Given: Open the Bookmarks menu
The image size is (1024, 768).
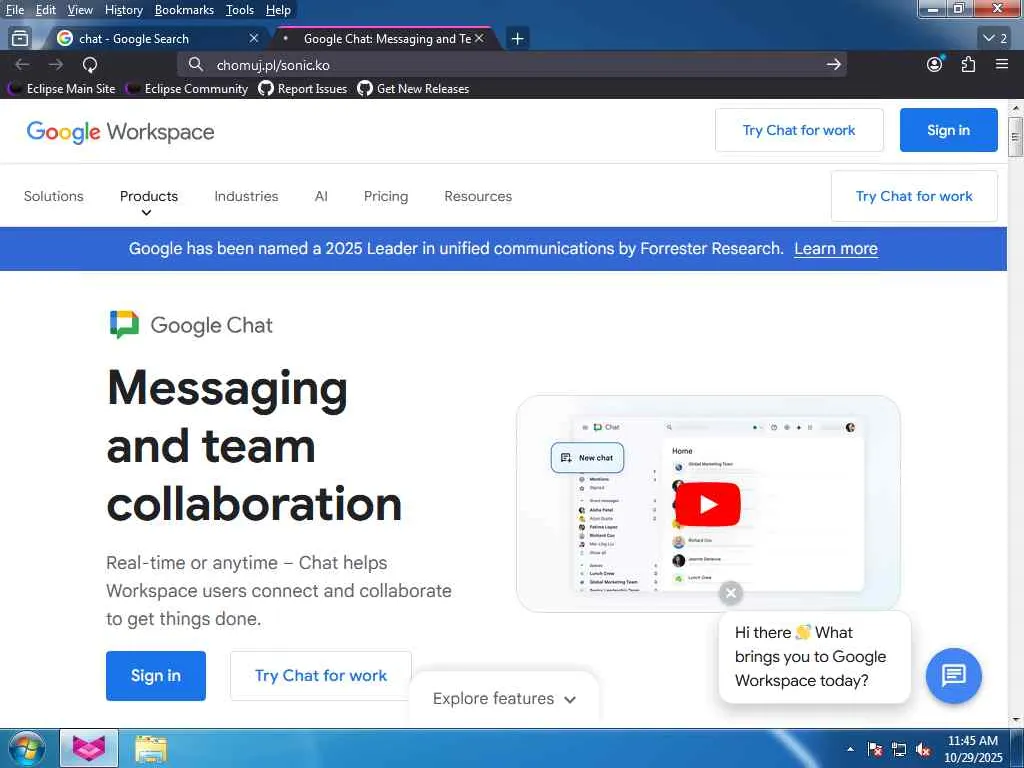Looking at the screenshot, I should pos(184,10).
